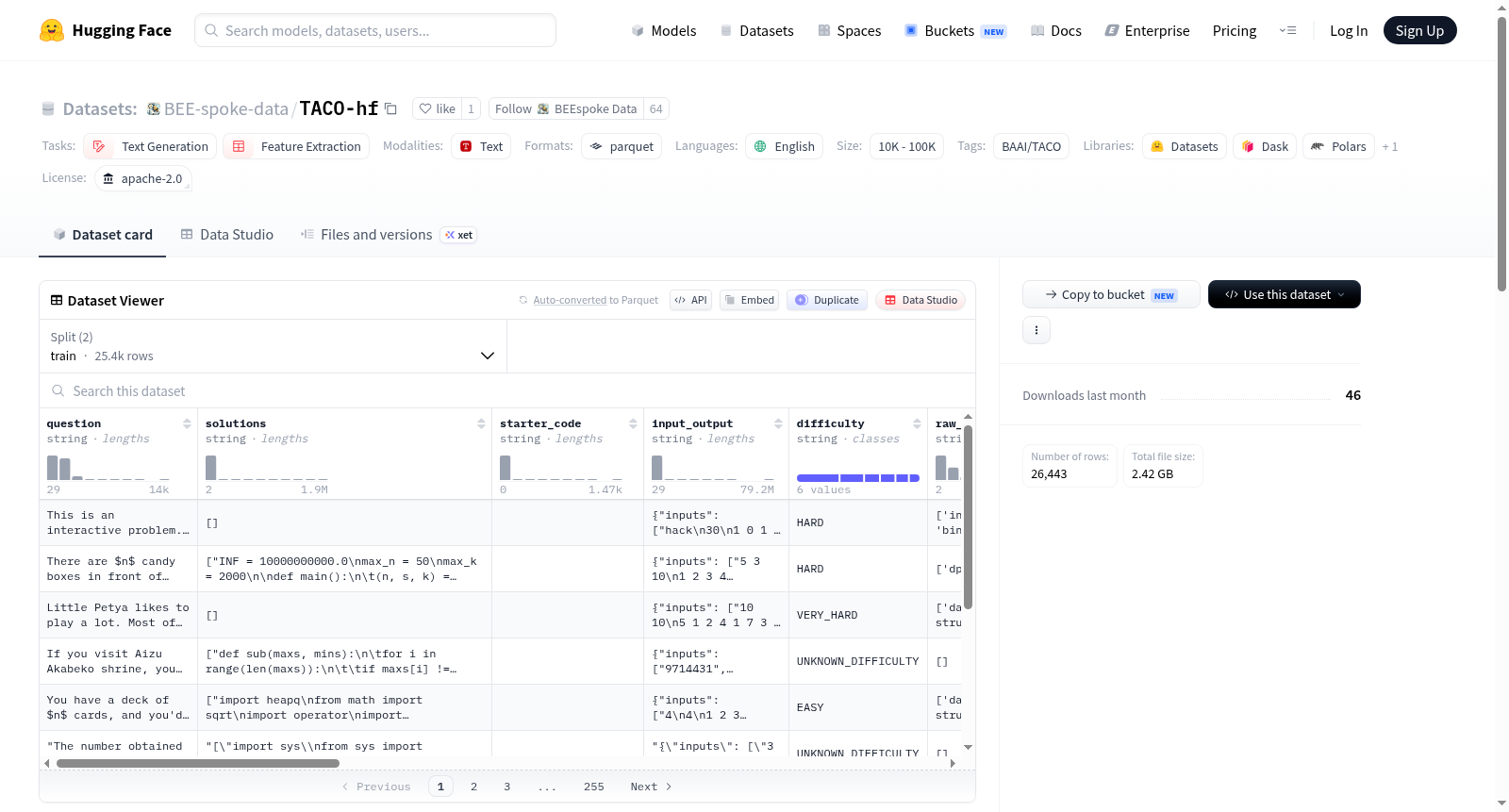
Task: Select the parquet format tag
Action: [x=622, y=146]
